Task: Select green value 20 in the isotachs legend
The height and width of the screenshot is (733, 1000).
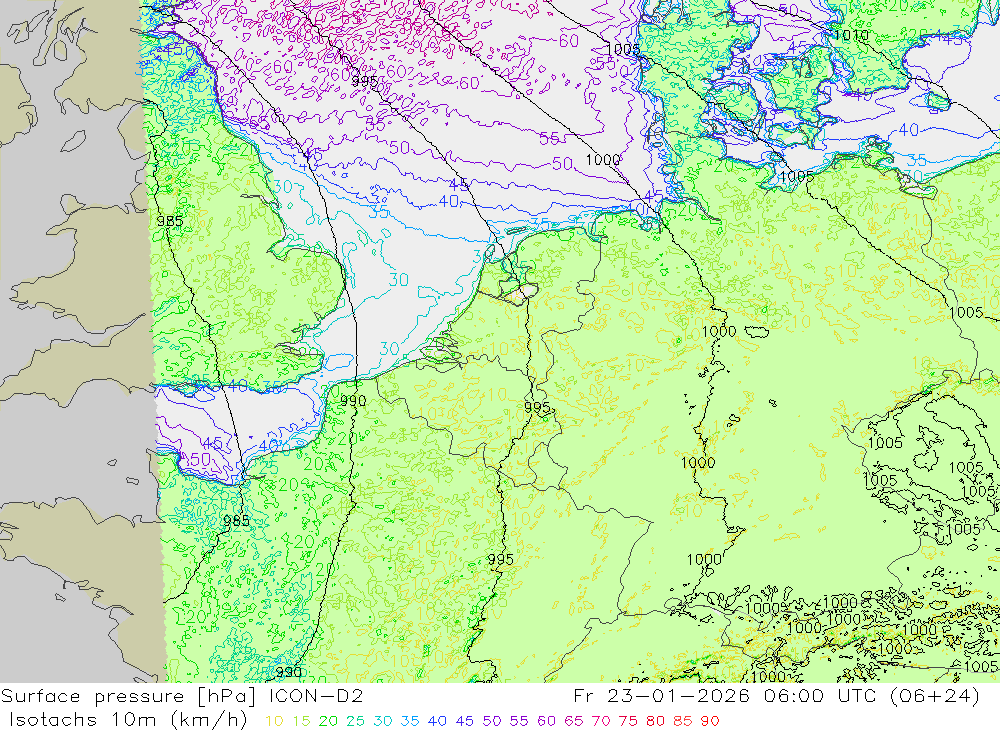Action: coord(328,722)
